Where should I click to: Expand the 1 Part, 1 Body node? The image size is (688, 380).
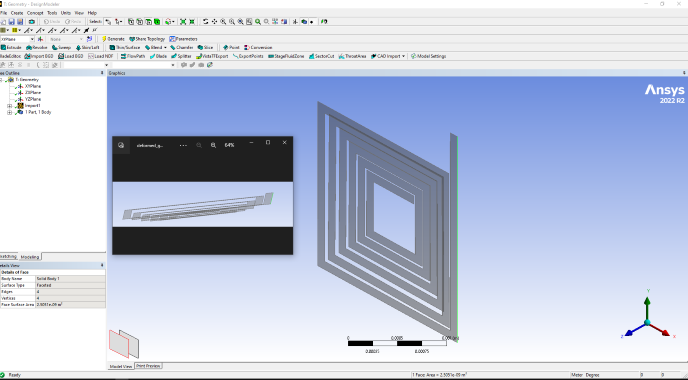coord(10,112)
